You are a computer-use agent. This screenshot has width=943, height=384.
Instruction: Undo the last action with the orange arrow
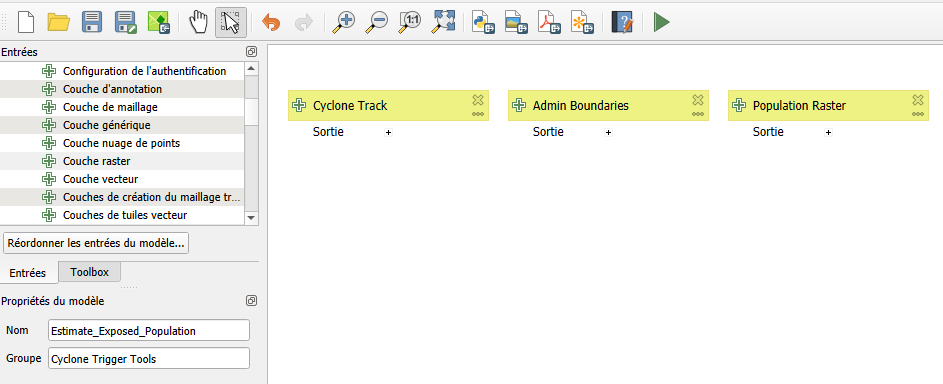coord(271,23)
